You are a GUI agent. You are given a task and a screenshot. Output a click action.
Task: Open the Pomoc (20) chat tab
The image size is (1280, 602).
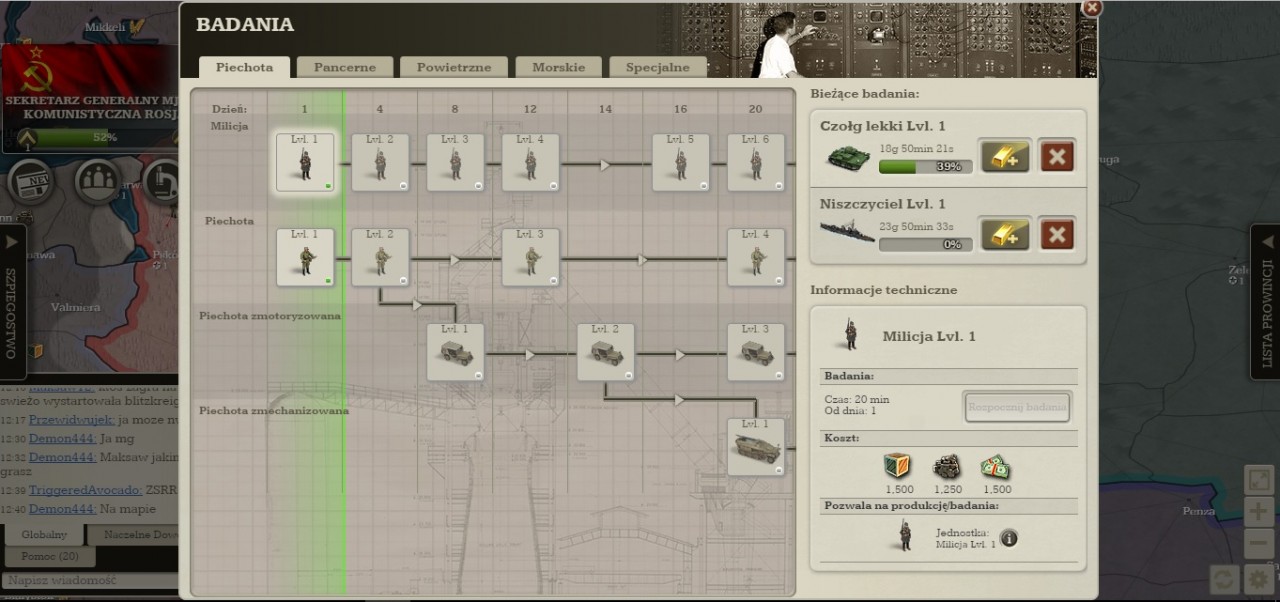50,556
